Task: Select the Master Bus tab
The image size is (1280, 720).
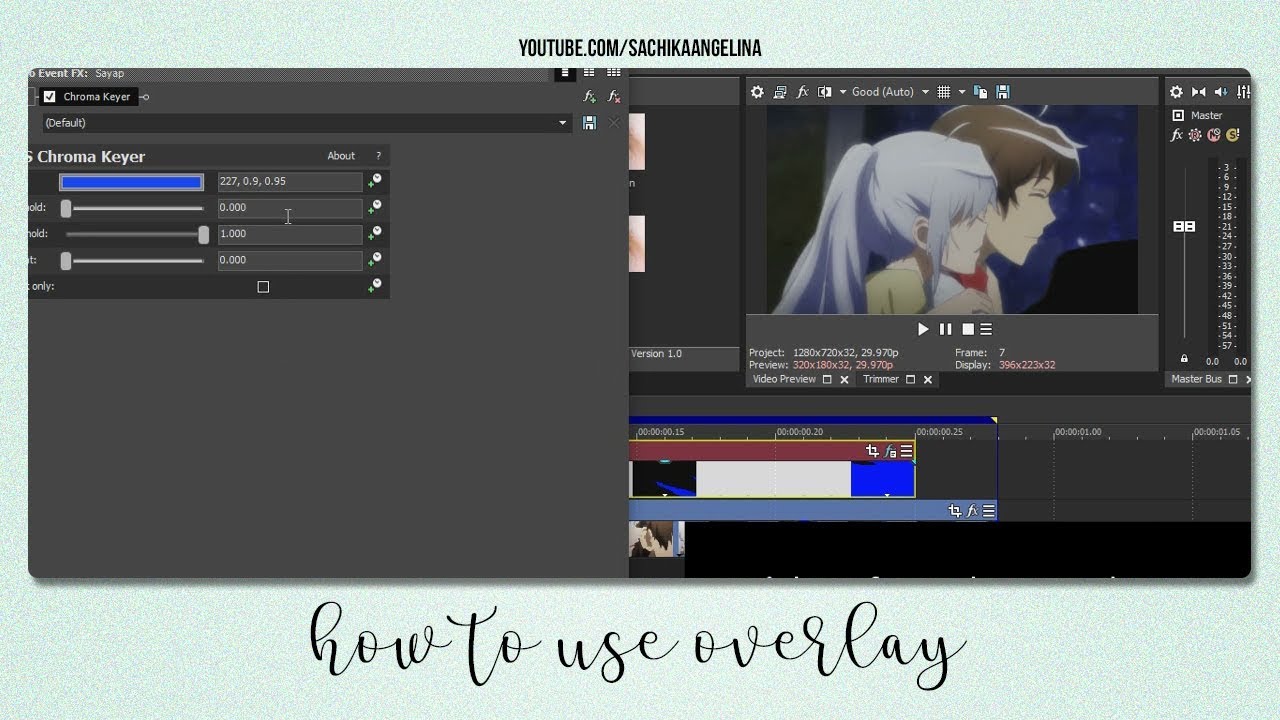Action: [1197, 380]
